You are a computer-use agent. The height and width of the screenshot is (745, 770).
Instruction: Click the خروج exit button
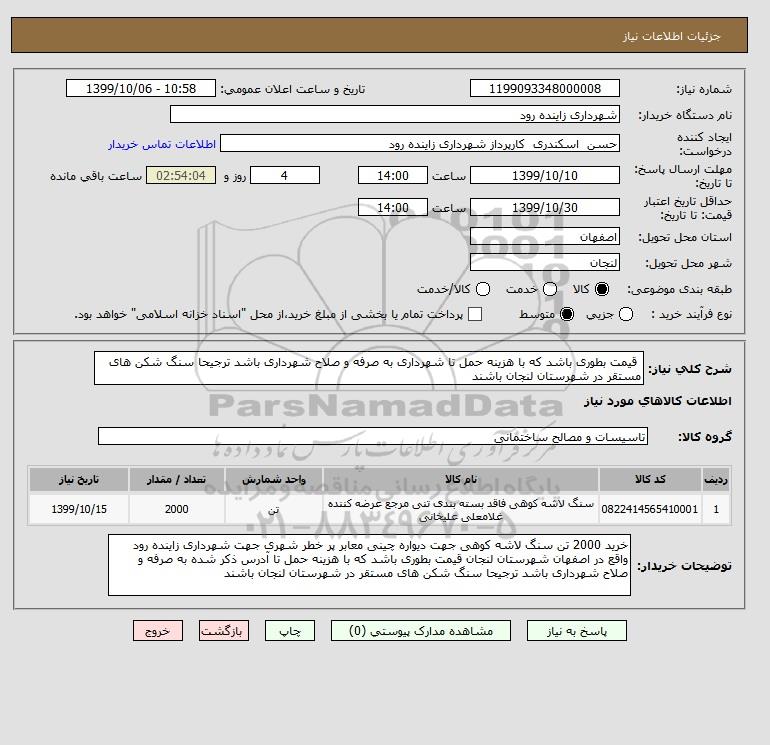pyautogui.click(x=158, y=631)
